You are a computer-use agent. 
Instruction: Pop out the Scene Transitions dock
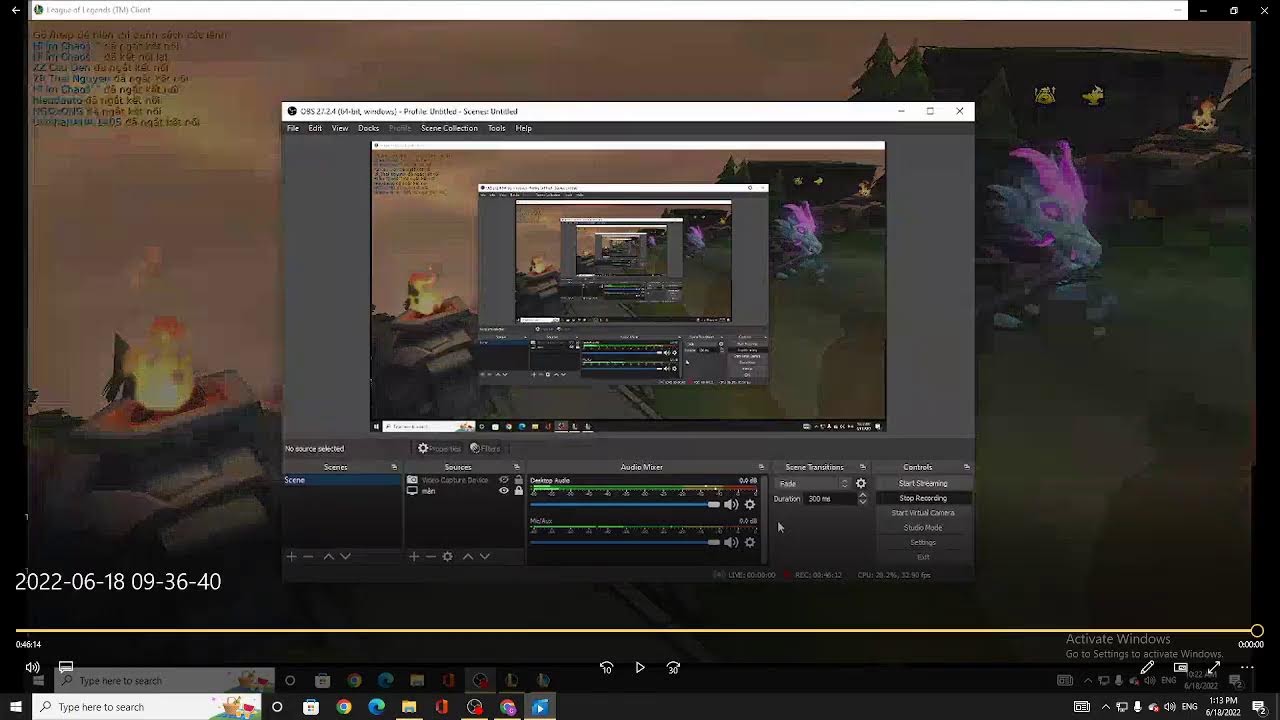(862, 467)
